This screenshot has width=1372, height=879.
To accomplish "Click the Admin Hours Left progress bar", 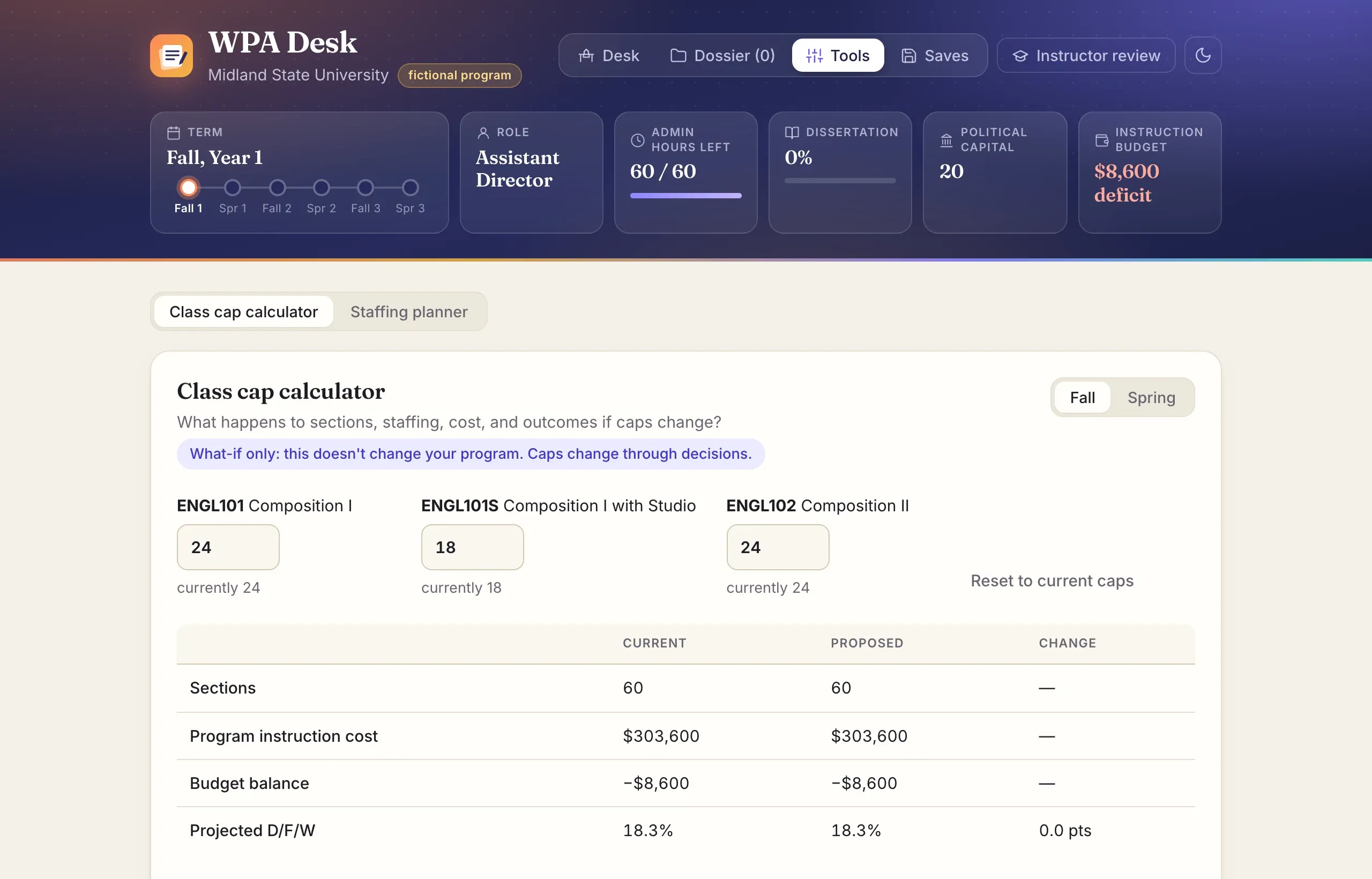I will pos(685,196).
